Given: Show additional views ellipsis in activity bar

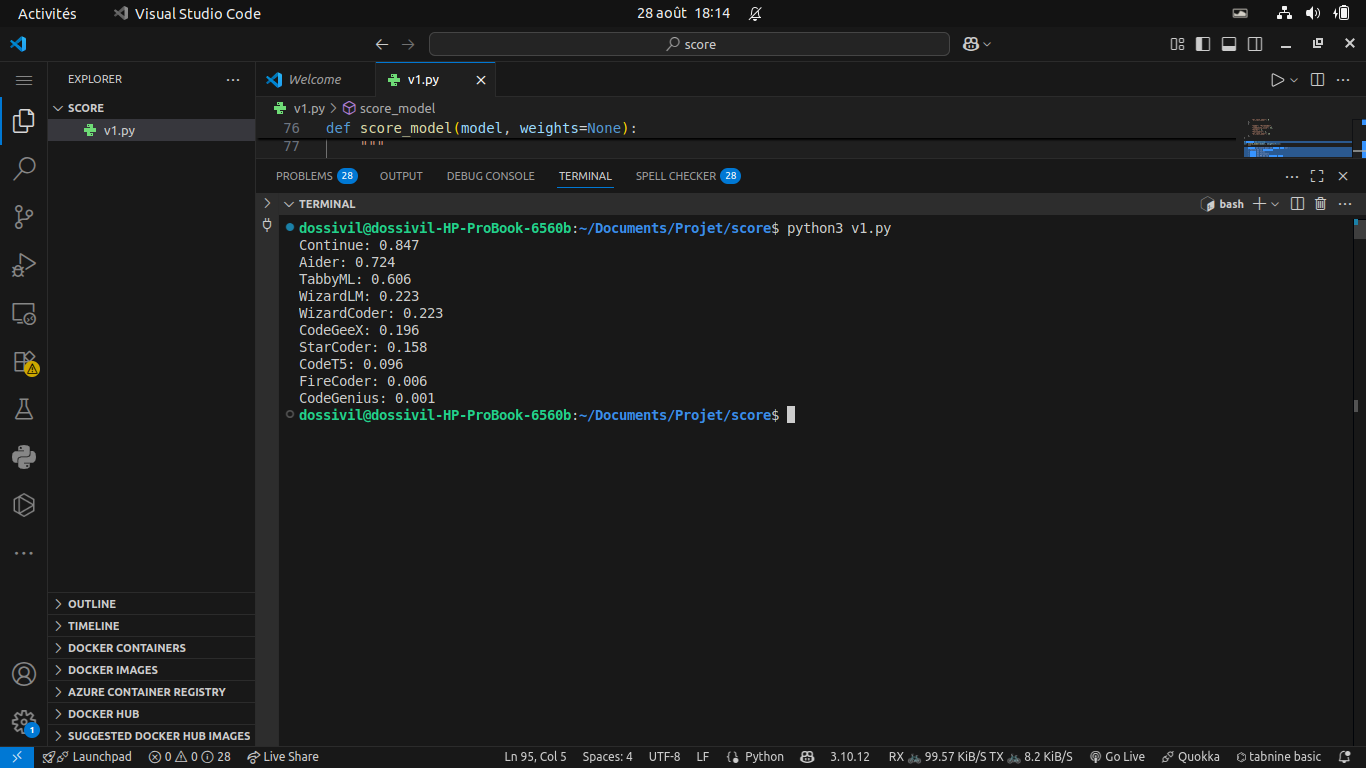Looking at the screenshot, I should click(x=24, y=553).
